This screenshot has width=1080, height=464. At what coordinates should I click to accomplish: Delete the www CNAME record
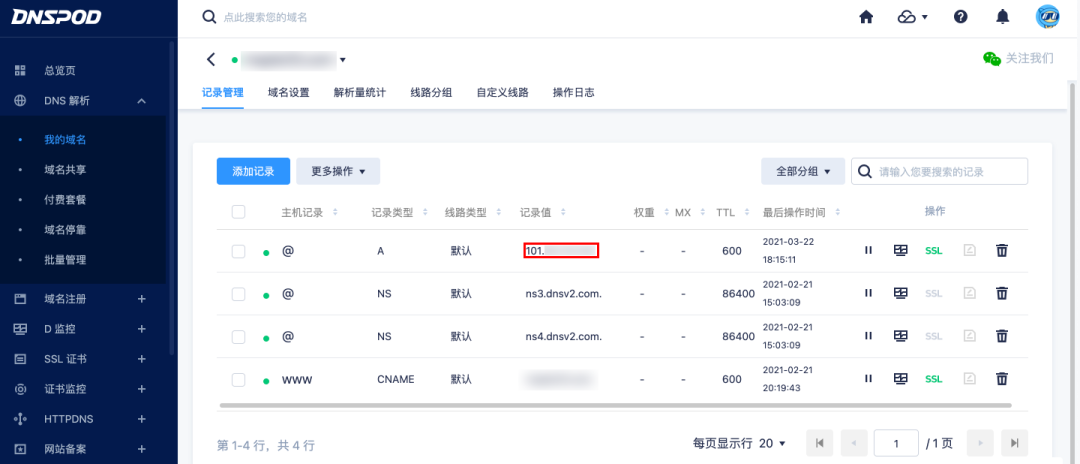click(x=1002, y=379)
